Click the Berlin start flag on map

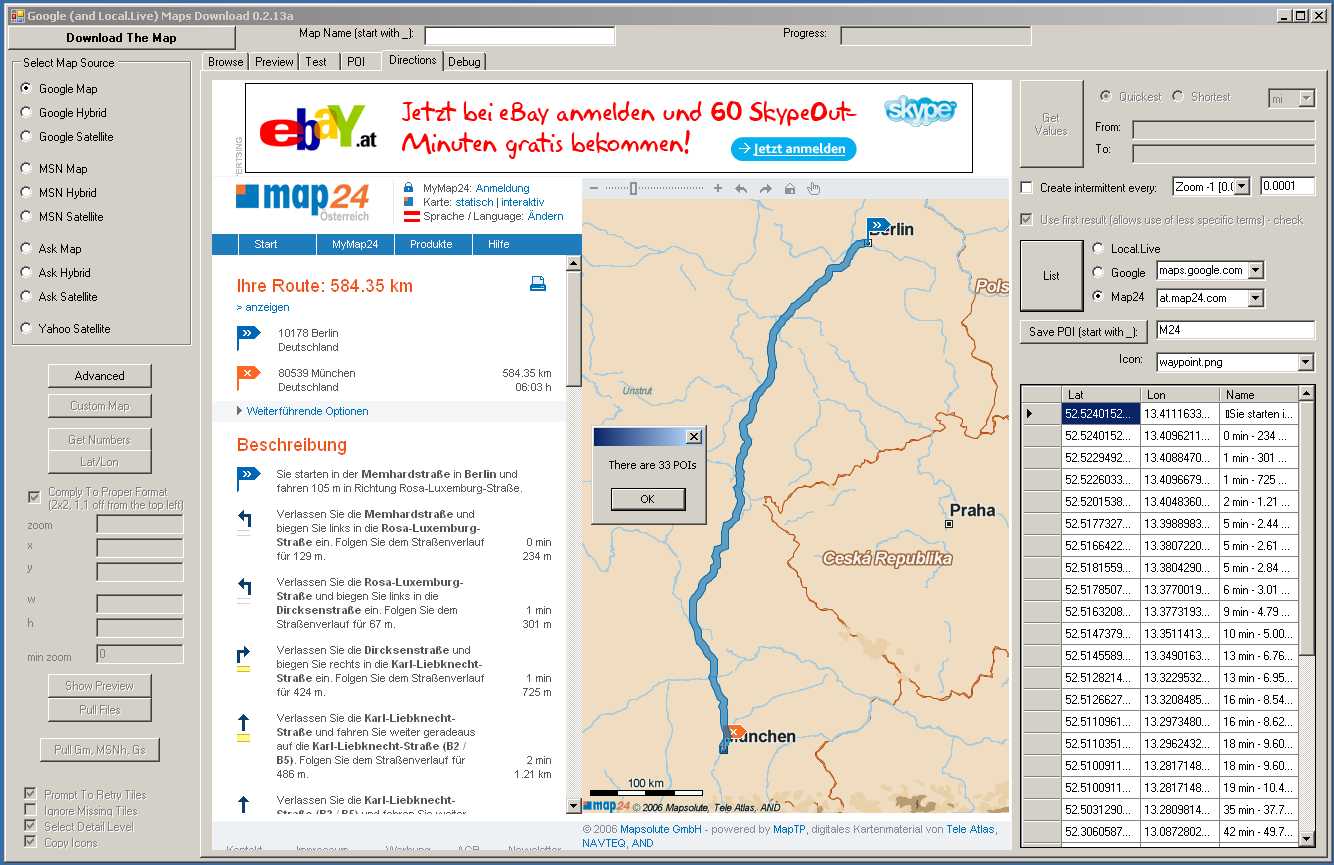click(877, 226)
